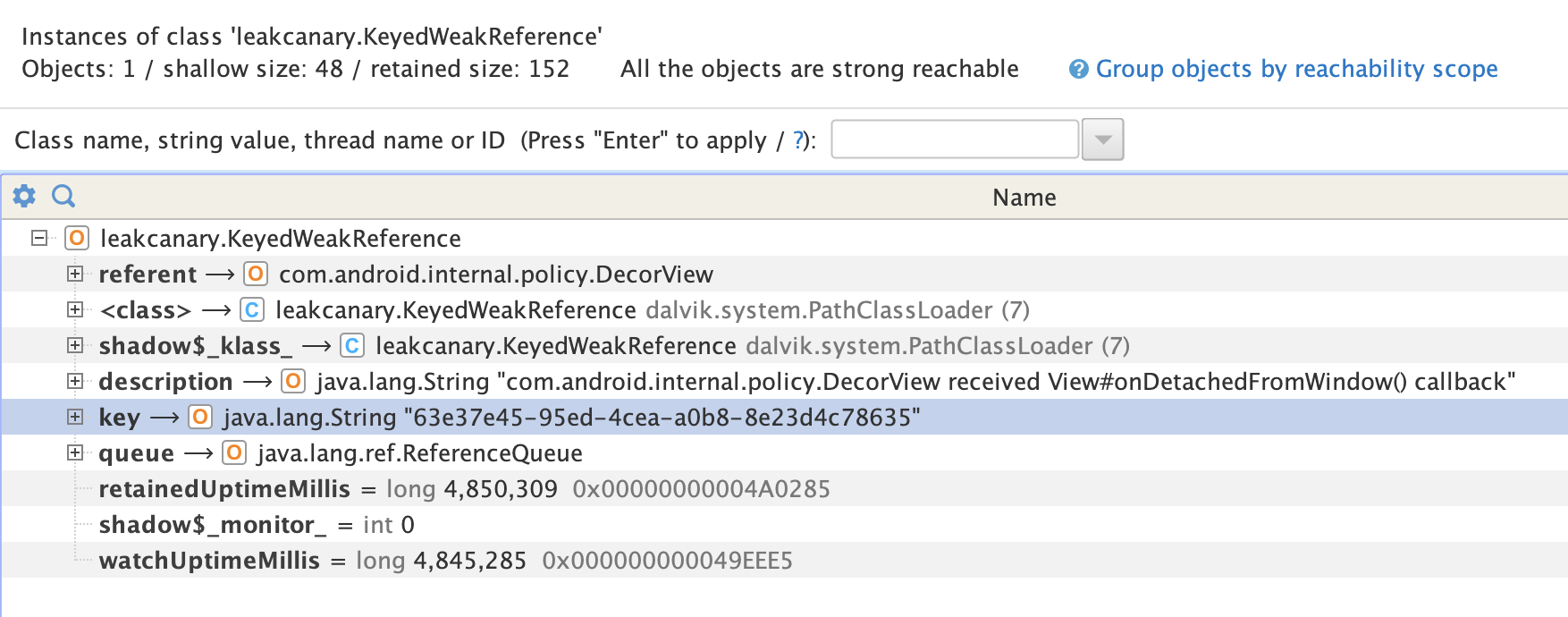Viewport: 1568px width, 617px height.
Task: Click the gear settings icon
Action: [x=24, y=196]
